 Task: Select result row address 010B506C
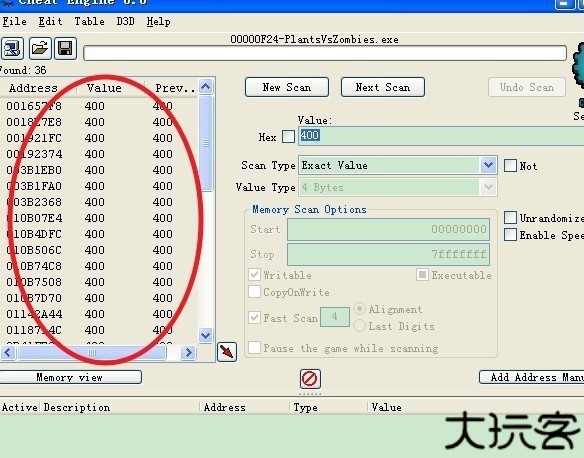pyautogui.click(x=99, y=250)
